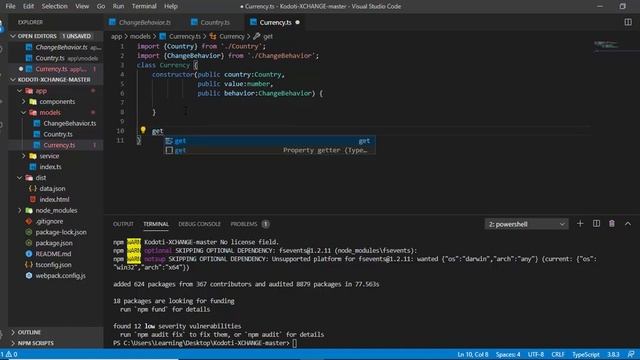Screen dimensions: 640x360
Task: Click the errors and warnings status indicator
Action: [9, 354]
